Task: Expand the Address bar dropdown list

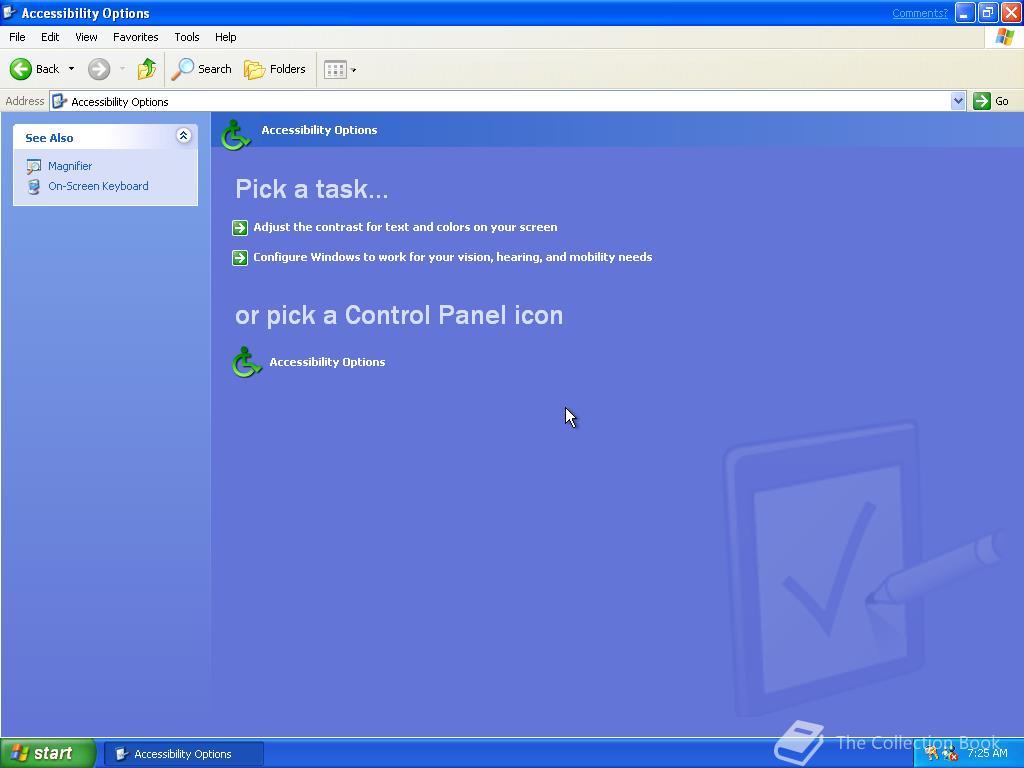Action: 958,101
